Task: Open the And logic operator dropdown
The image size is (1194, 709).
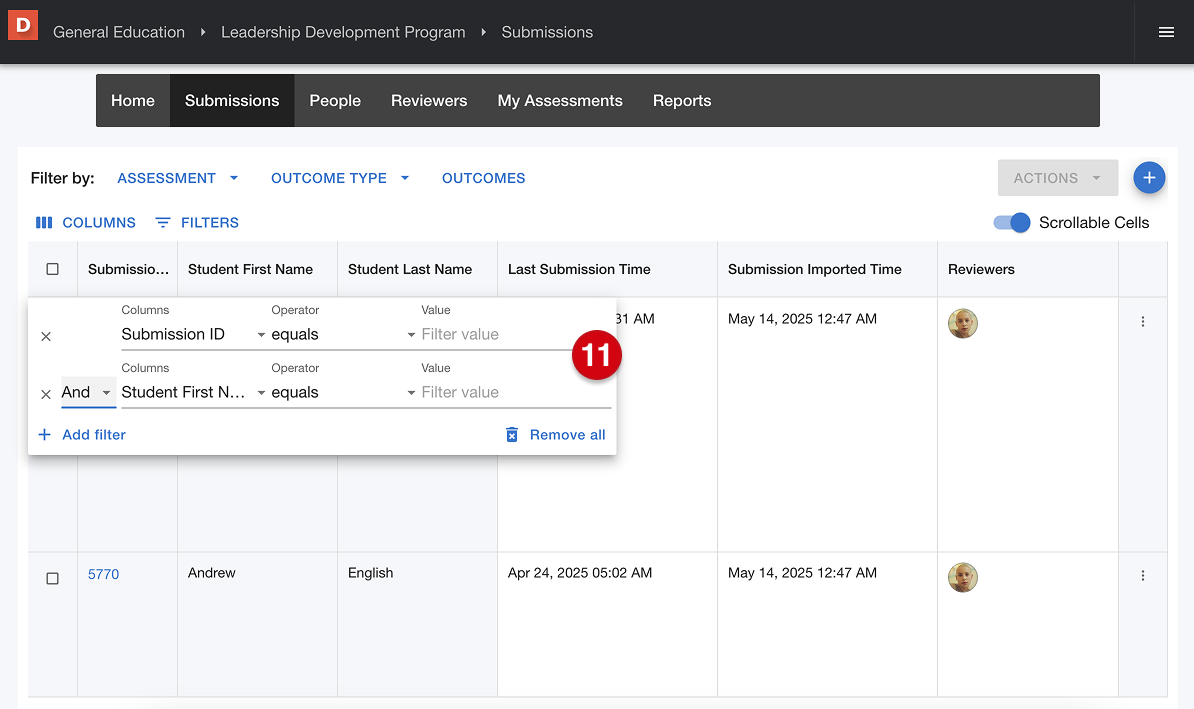Action: [x=88, y=393]
